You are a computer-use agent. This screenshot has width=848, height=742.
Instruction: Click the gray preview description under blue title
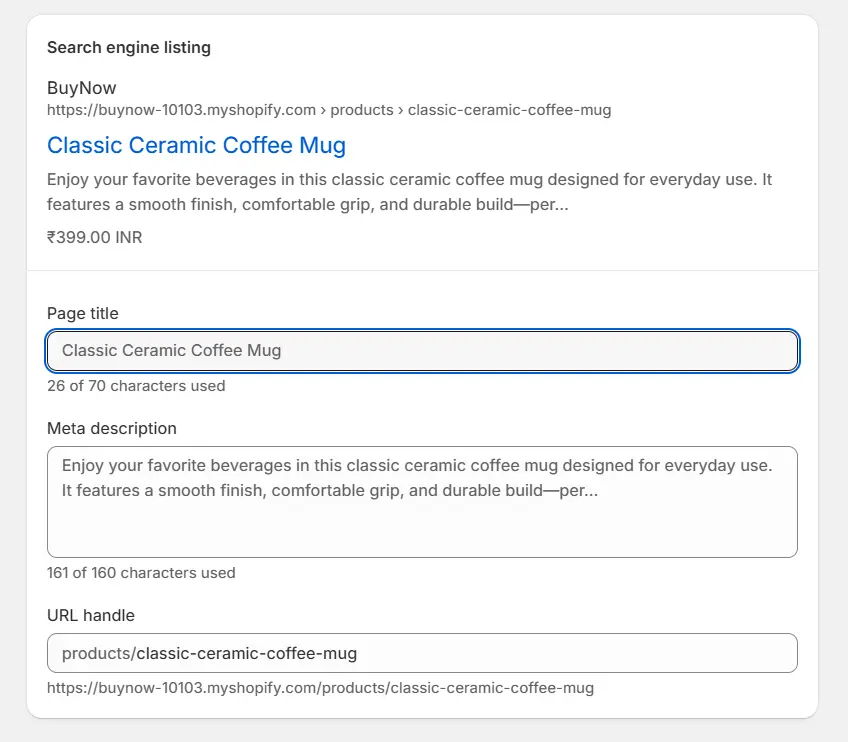tap(409, 192)
